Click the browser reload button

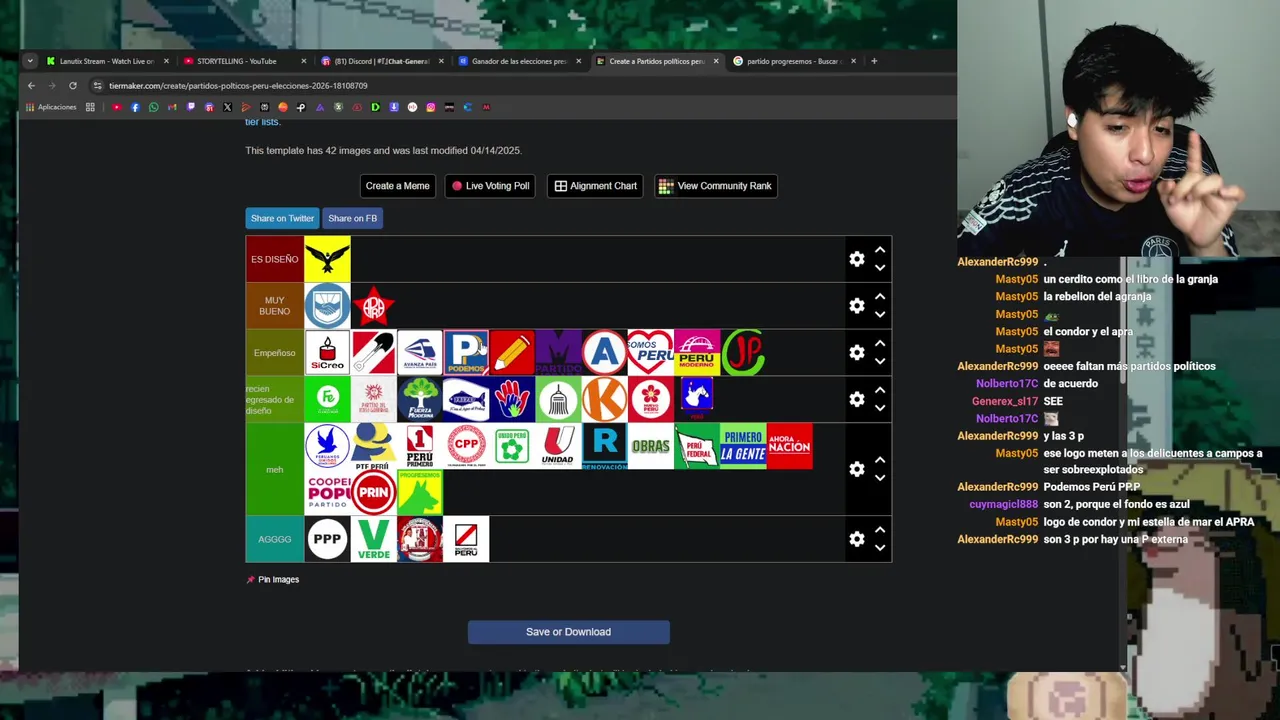(73, 86)
